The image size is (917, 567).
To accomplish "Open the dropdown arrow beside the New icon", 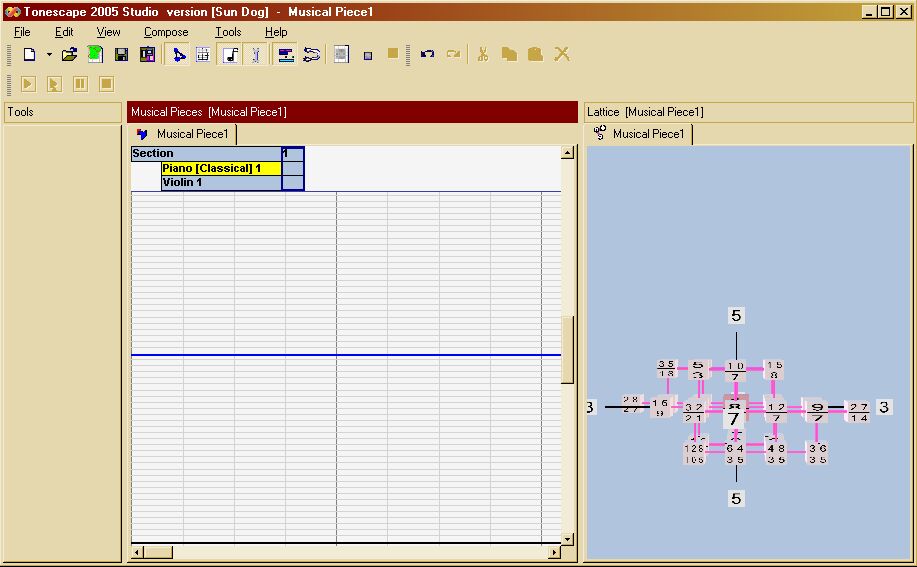I will [49, 55].
